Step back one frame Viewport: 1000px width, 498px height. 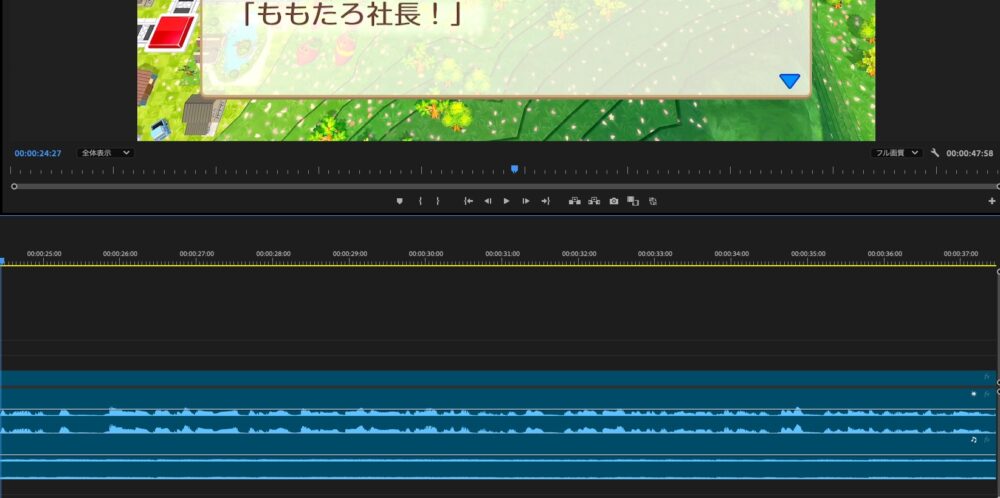488,201
